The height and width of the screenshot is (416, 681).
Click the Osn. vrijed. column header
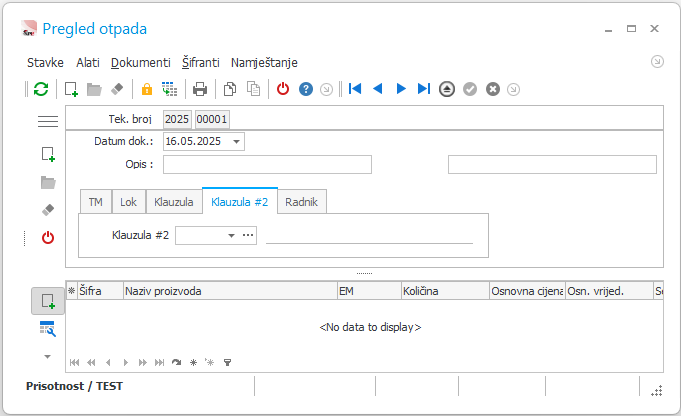[609, 291]
